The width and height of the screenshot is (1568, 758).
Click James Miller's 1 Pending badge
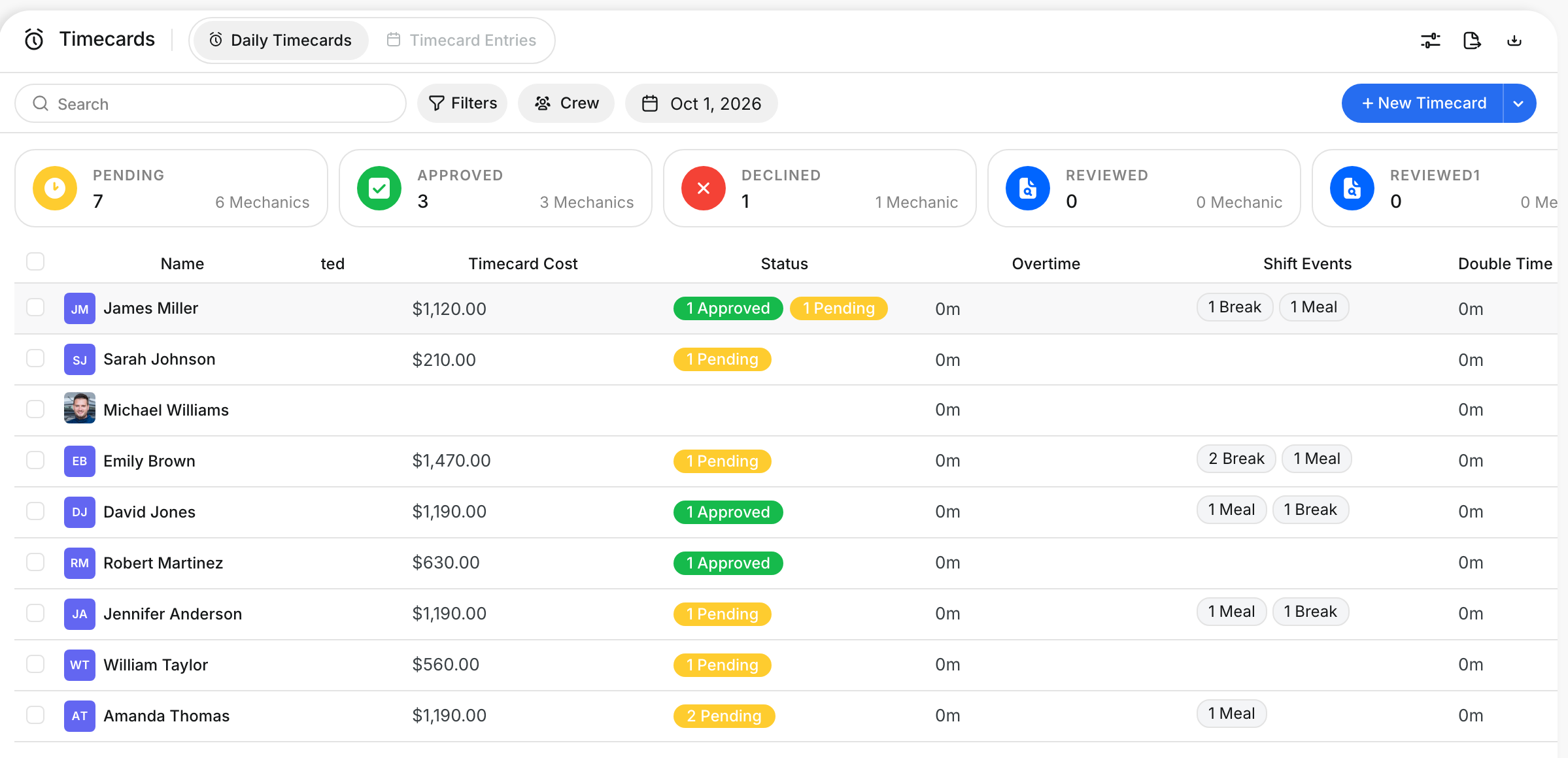[x=839, y=308]
